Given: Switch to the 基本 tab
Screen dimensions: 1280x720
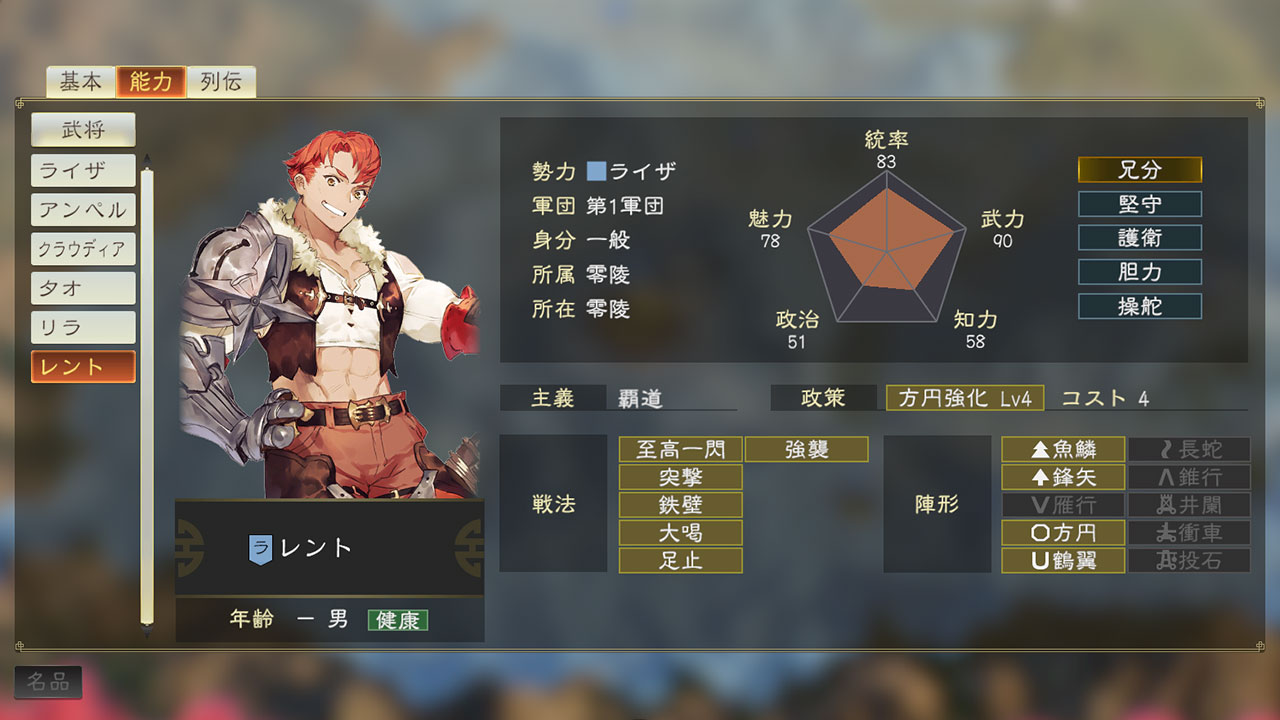Looking at the screenshot, I should coord(80,82).
